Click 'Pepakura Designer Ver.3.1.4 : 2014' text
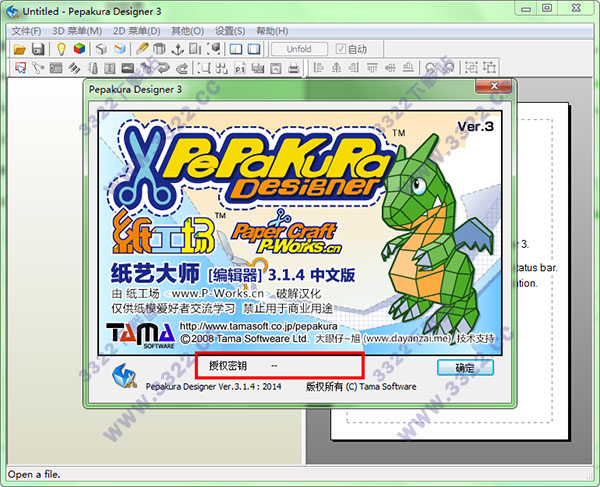 pyautogui.click(x=214, y=387)
